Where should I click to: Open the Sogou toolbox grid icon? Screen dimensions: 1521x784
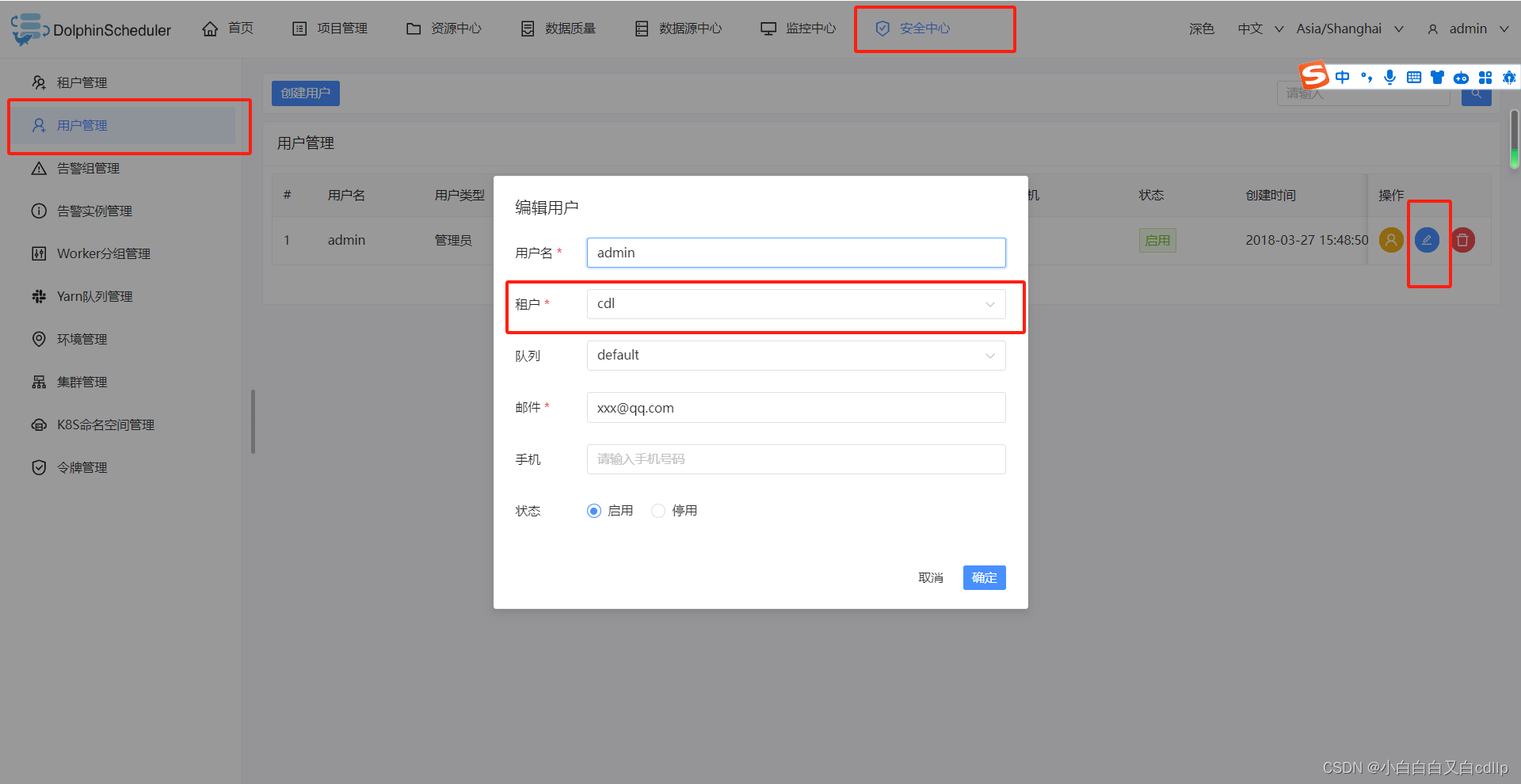(x=1485, y=77)
